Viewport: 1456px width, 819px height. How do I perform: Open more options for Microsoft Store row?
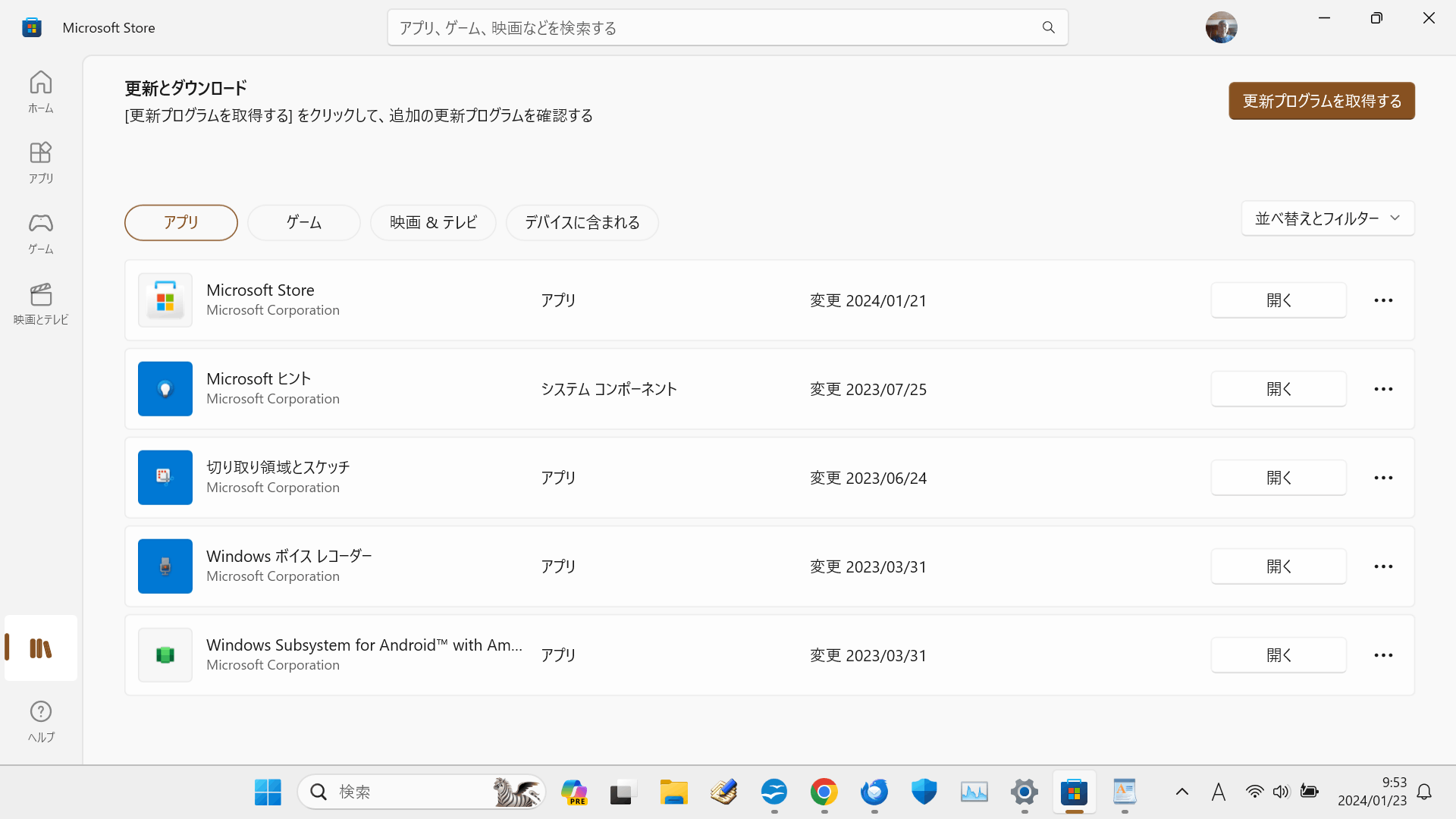tap(1383, 300)
